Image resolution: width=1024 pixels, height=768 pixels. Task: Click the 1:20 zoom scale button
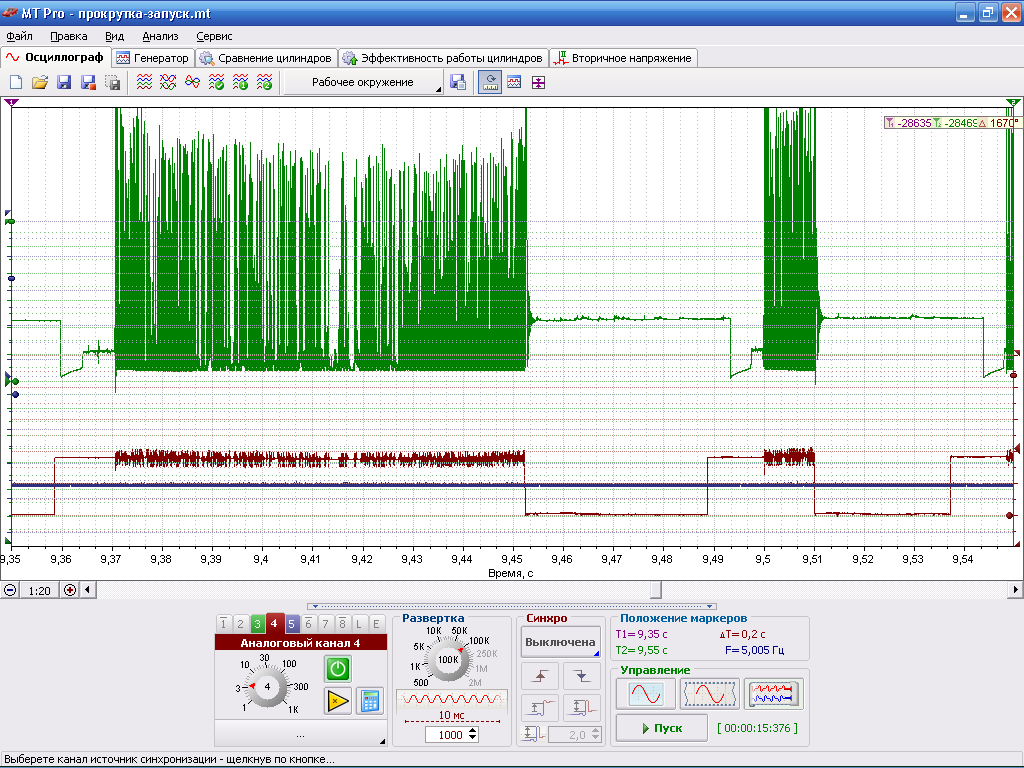(x=40, y=590)
